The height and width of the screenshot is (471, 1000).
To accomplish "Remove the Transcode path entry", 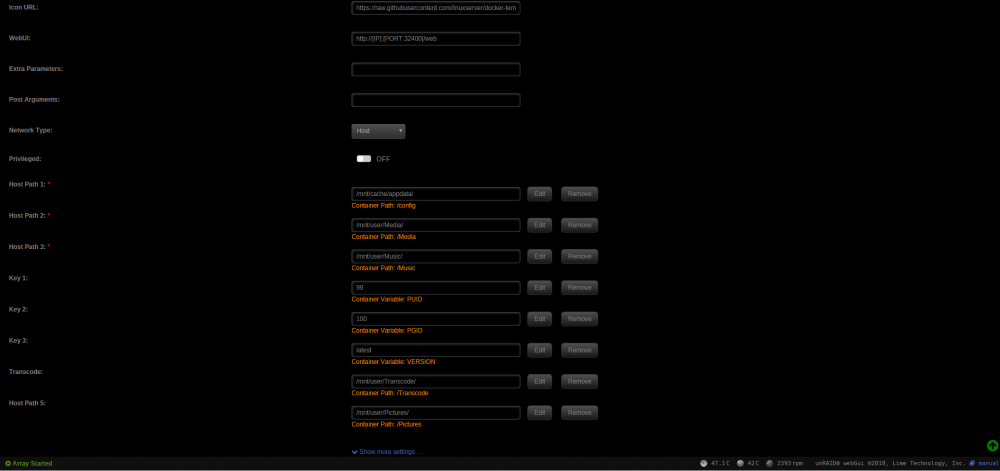I will pos(579,381).
